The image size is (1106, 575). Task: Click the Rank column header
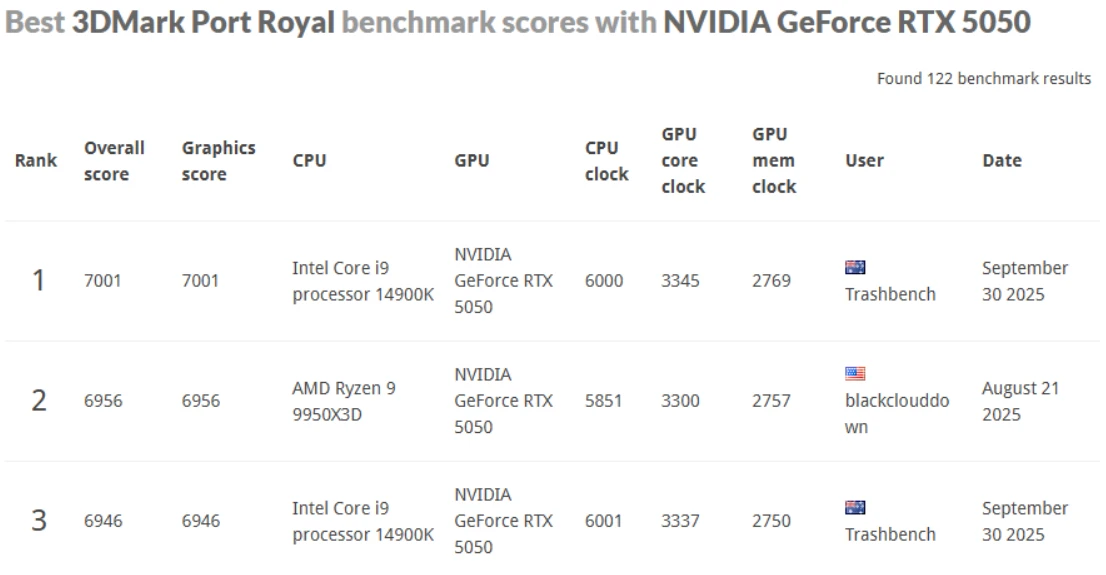(x=35, y=160)
